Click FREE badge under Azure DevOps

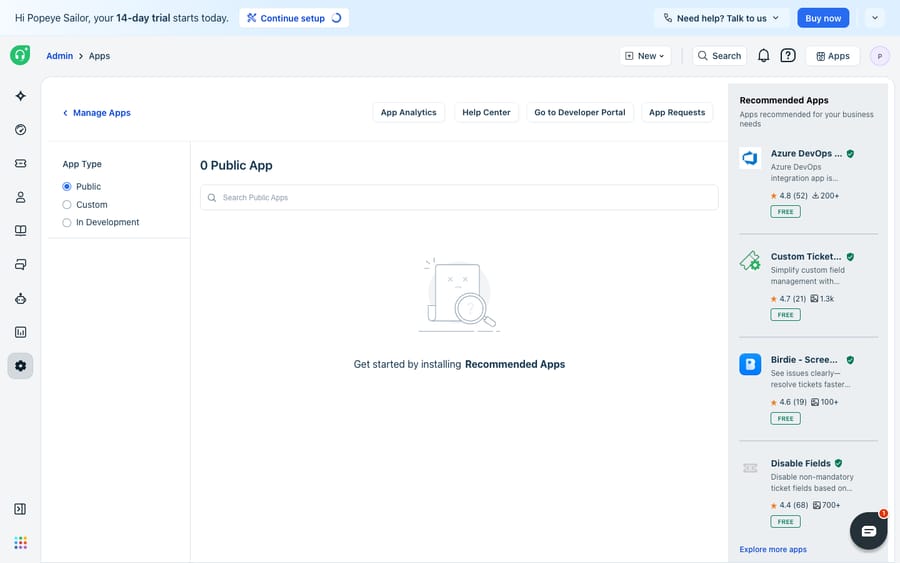785,212
